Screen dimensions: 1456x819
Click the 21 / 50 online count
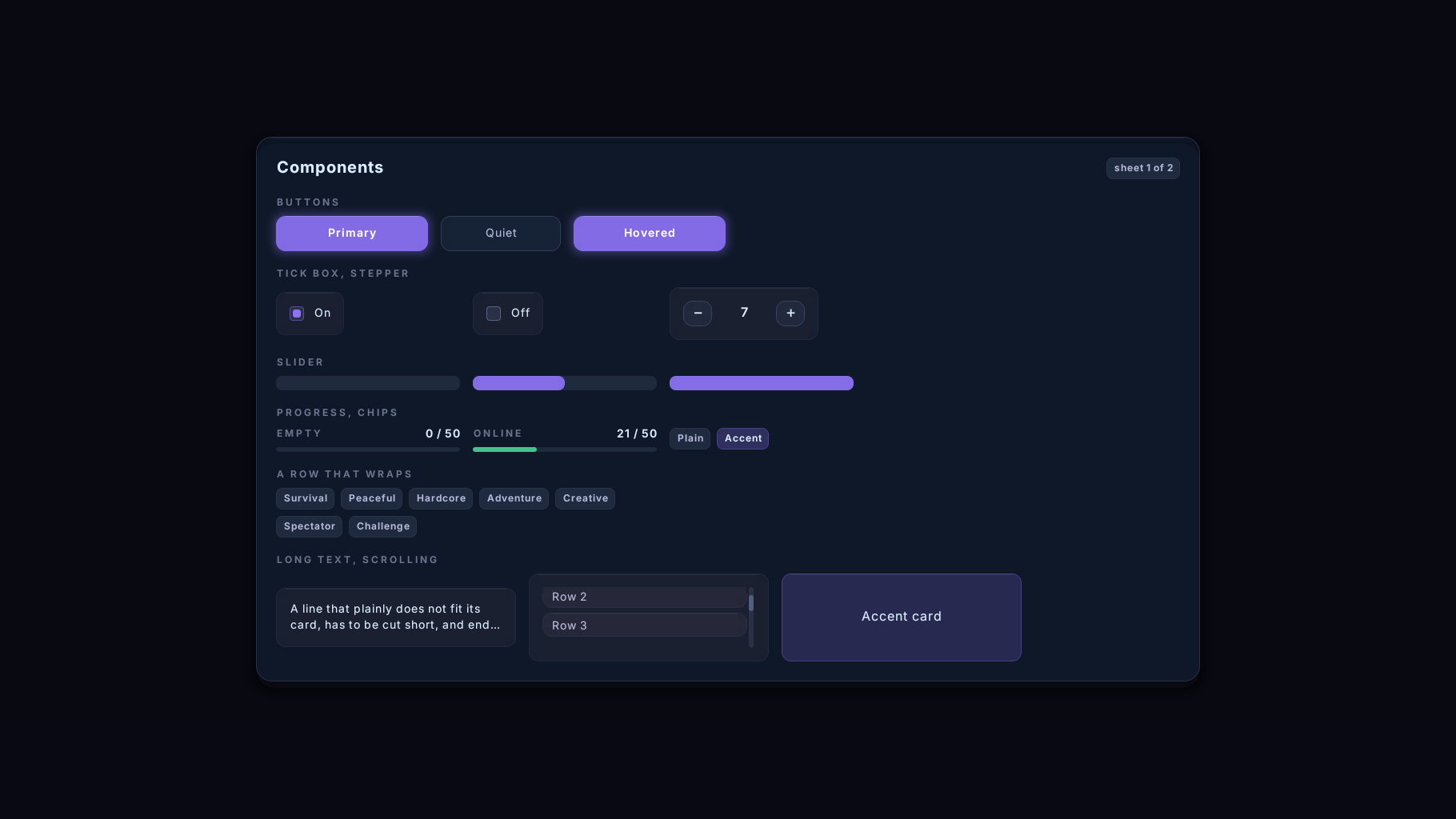click(637, 433)
